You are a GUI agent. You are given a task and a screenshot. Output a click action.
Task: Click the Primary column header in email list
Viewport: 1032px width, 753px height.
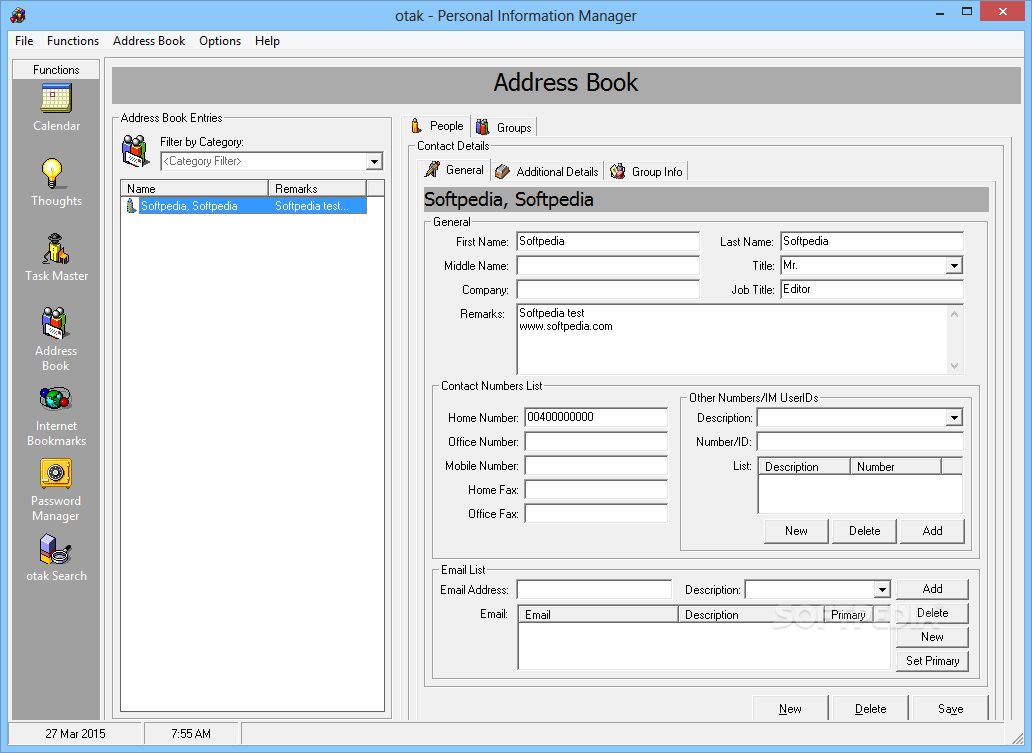pos(848,614)
